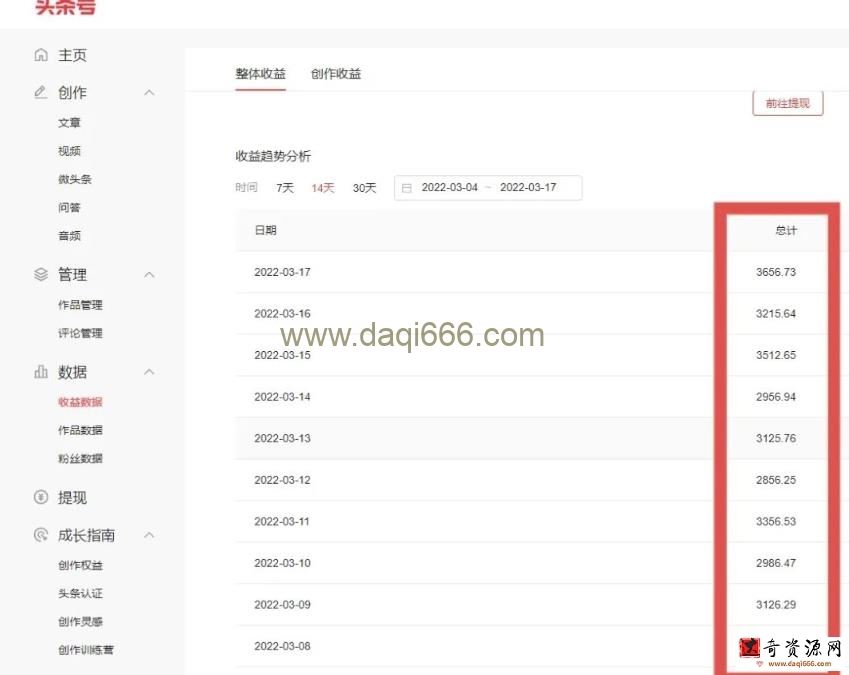This screenshot has width=849, height=675.
Task: Click the 数据 bar chart icon
Action: 41,372
